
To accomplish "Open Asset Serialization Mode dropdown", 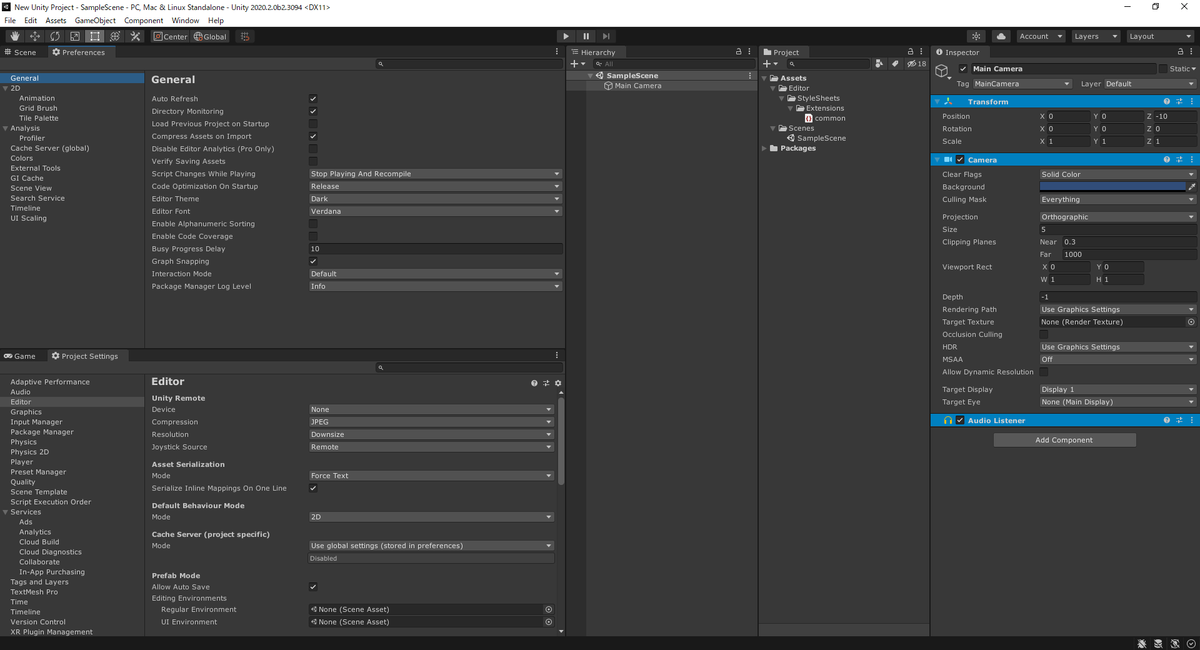I will [x=431, y=476].
